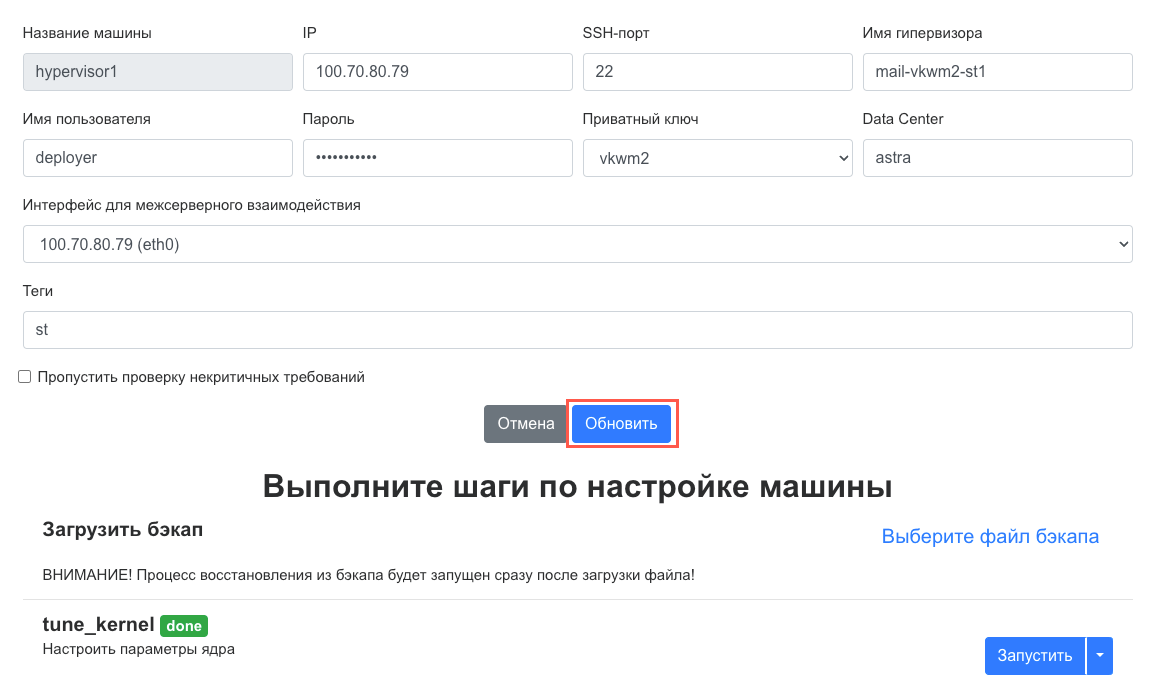Select the Имя пользователя field with deployer
This screenshot has width=1157, height=687.
(157, 158)
